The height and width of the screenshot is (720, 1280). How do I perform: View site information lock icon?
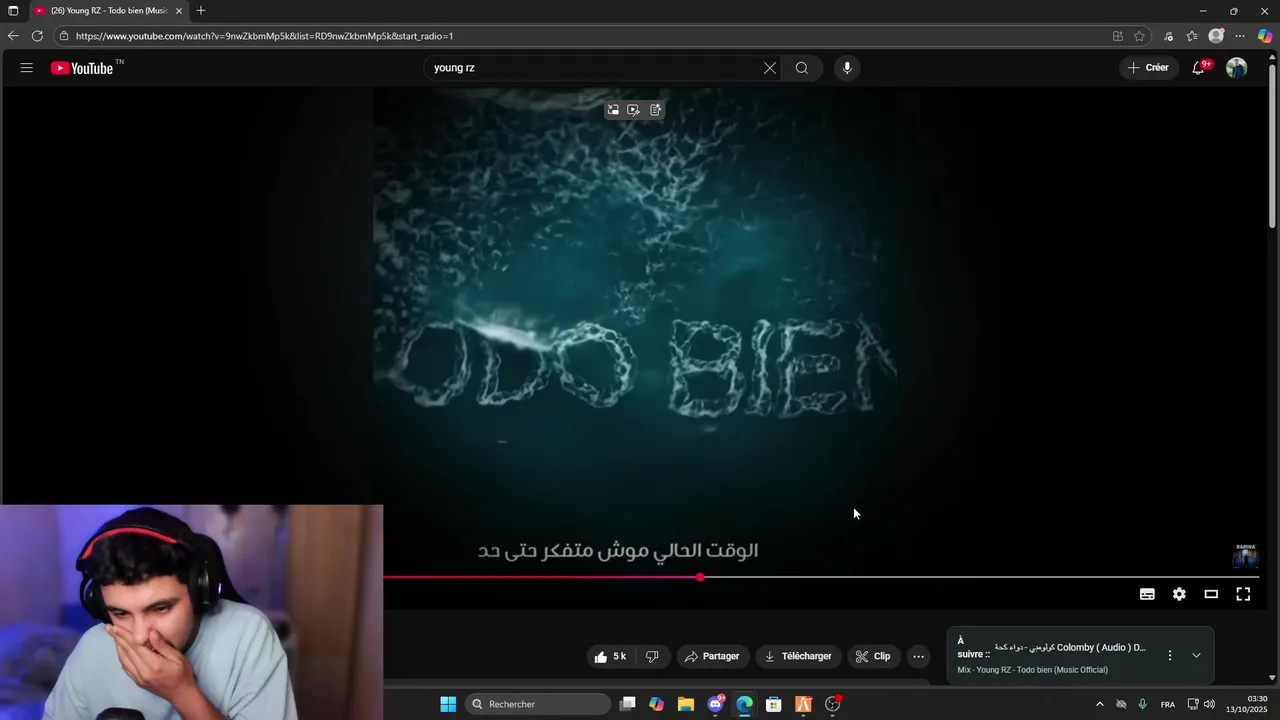64,36
